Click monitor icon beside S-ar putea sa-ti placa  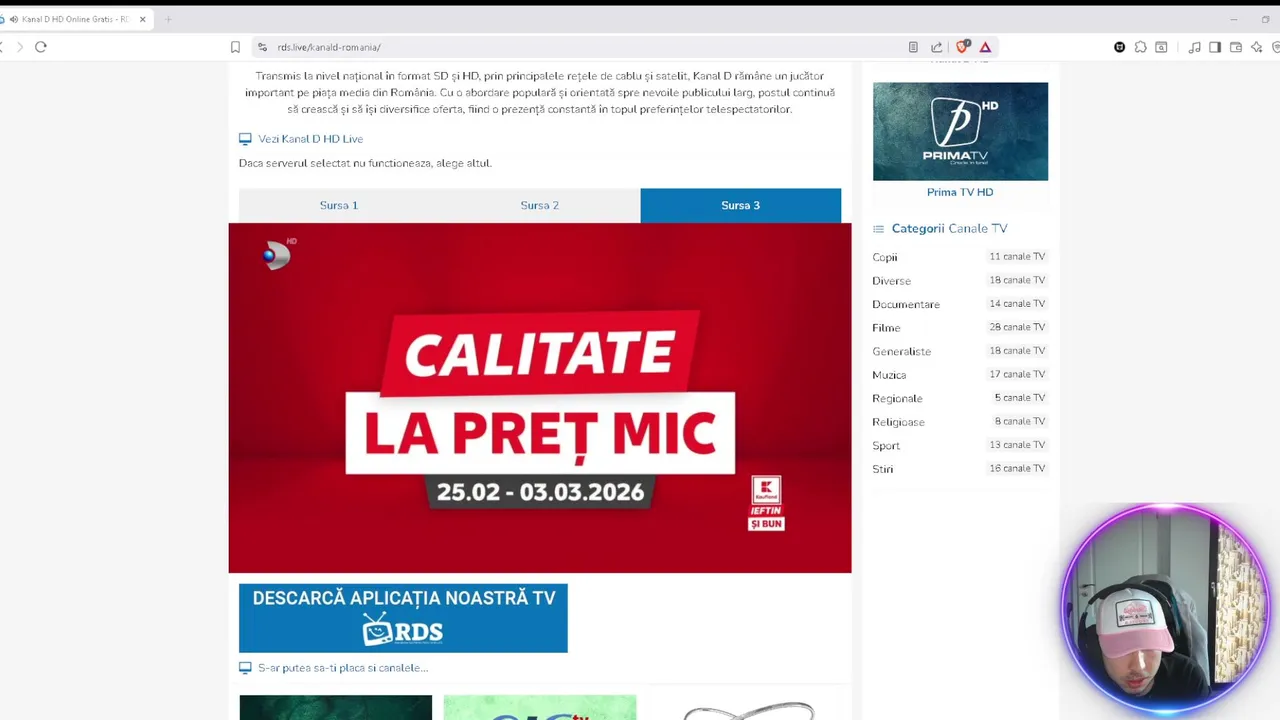[245, 668]
